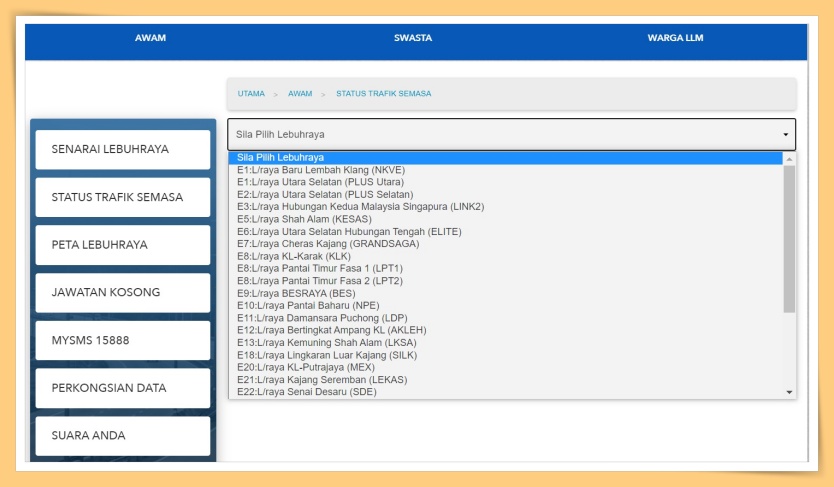Select E8 Pantai Timur Fasa 2 (LPT2)
Image resolution: width=834 pixels, height=487 pixels.
505,281
